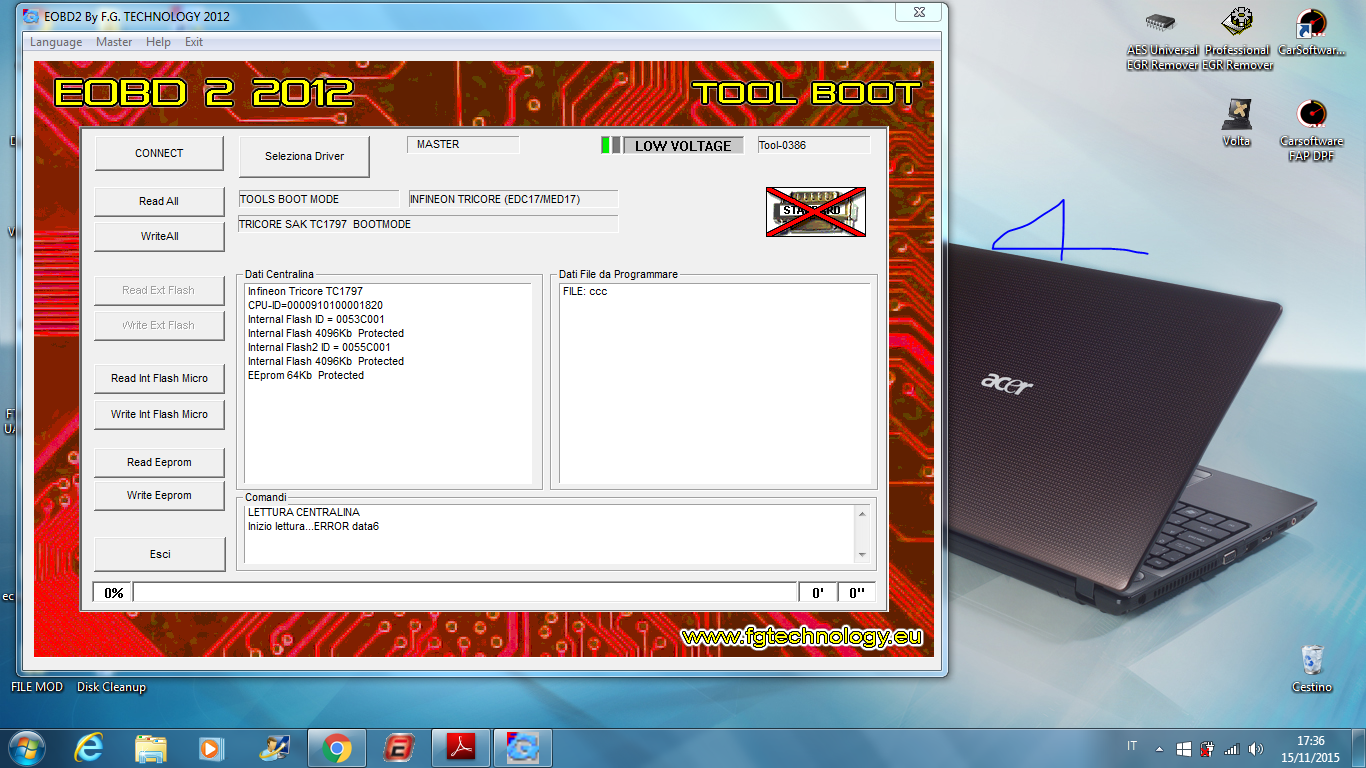Viewport: 1366px width, 768px height.
Task: Click the EOBD2 title bar app icon
Action: (x=32, y=16)
